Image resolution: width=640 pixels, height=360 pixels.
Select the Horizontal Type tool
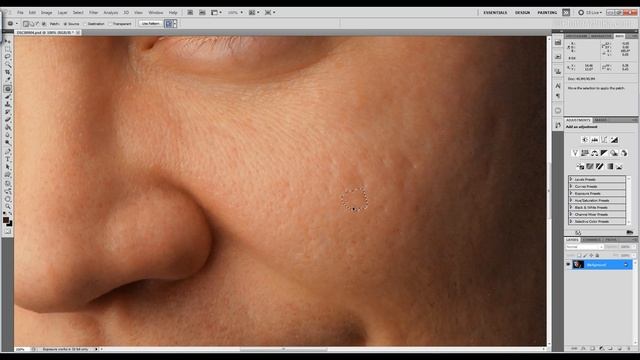click(x=8, y=159)
